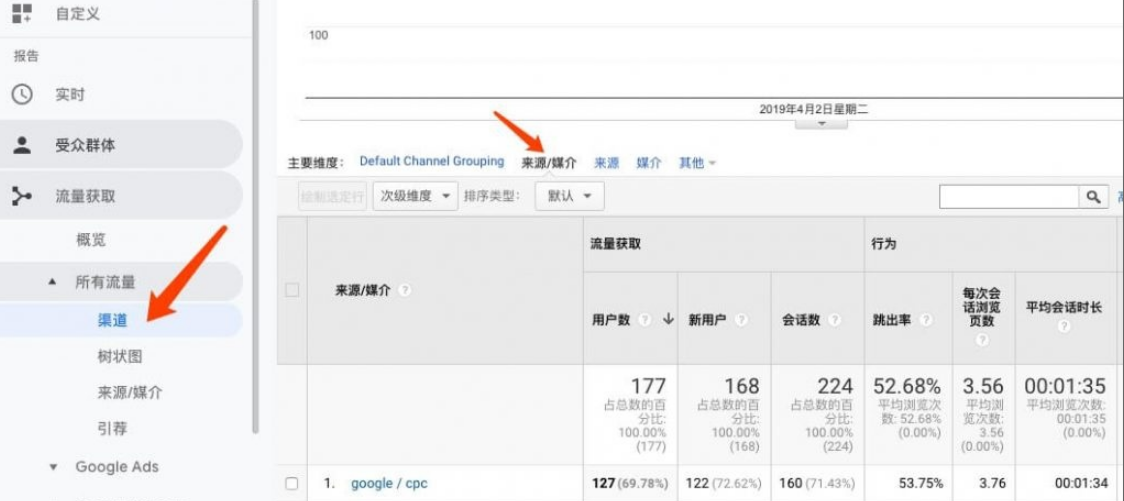The height and width of the screenshot is (501, 1124).
Task: Click the 新用户 column header
Action: coord(708,320)
